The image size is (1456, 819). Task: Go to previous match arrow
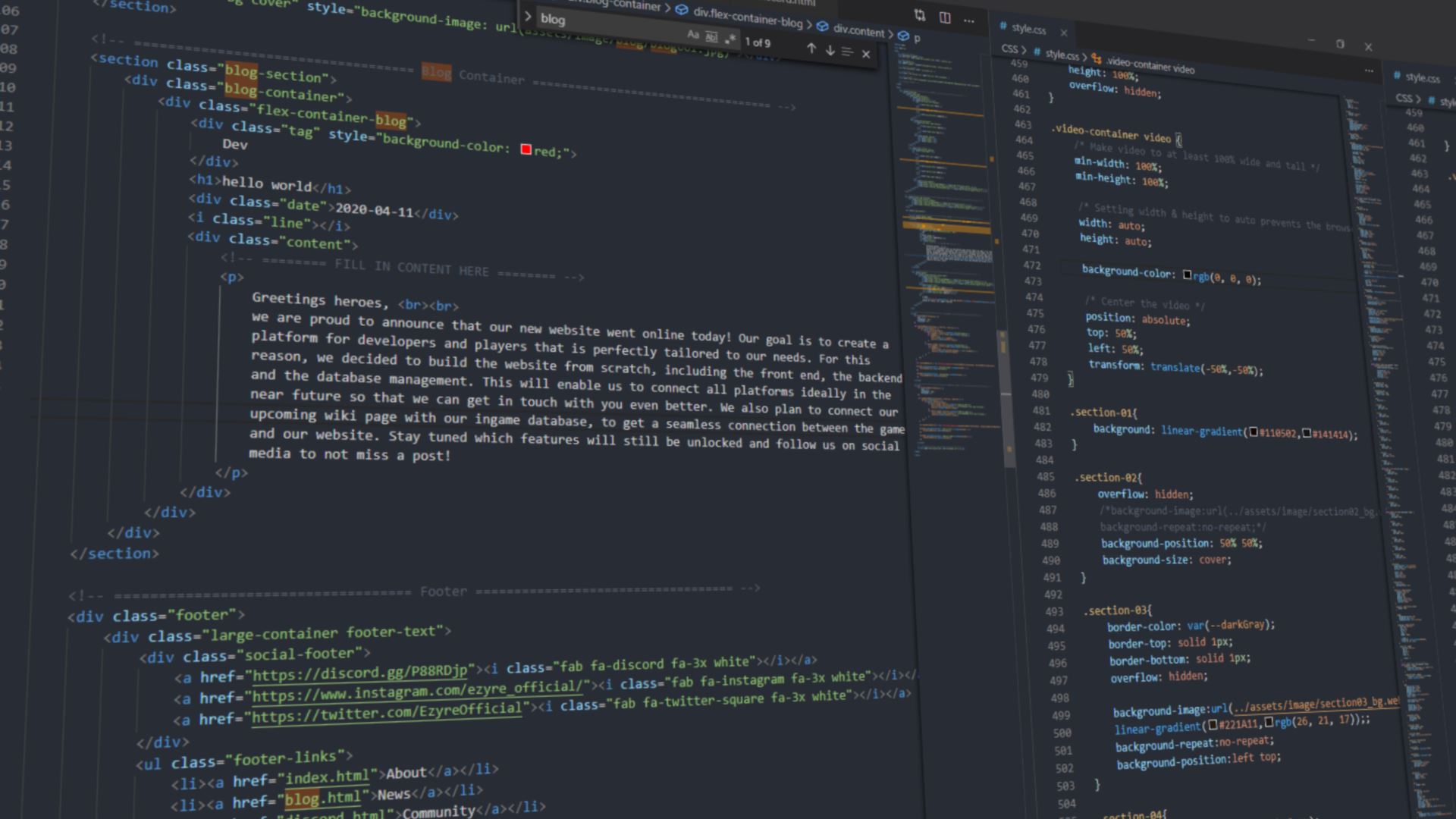pos(811,49)
